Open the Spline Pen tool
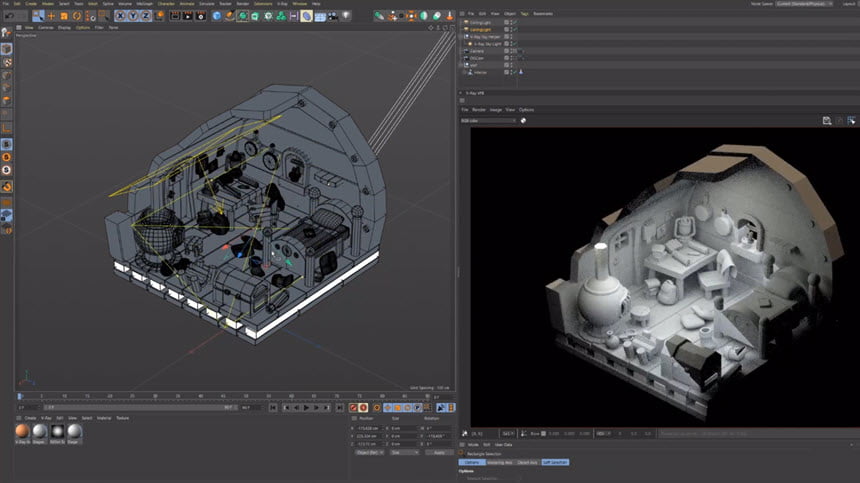Viewport: 860px width, 483px height. pyautogui.click(x=229, y=16)
